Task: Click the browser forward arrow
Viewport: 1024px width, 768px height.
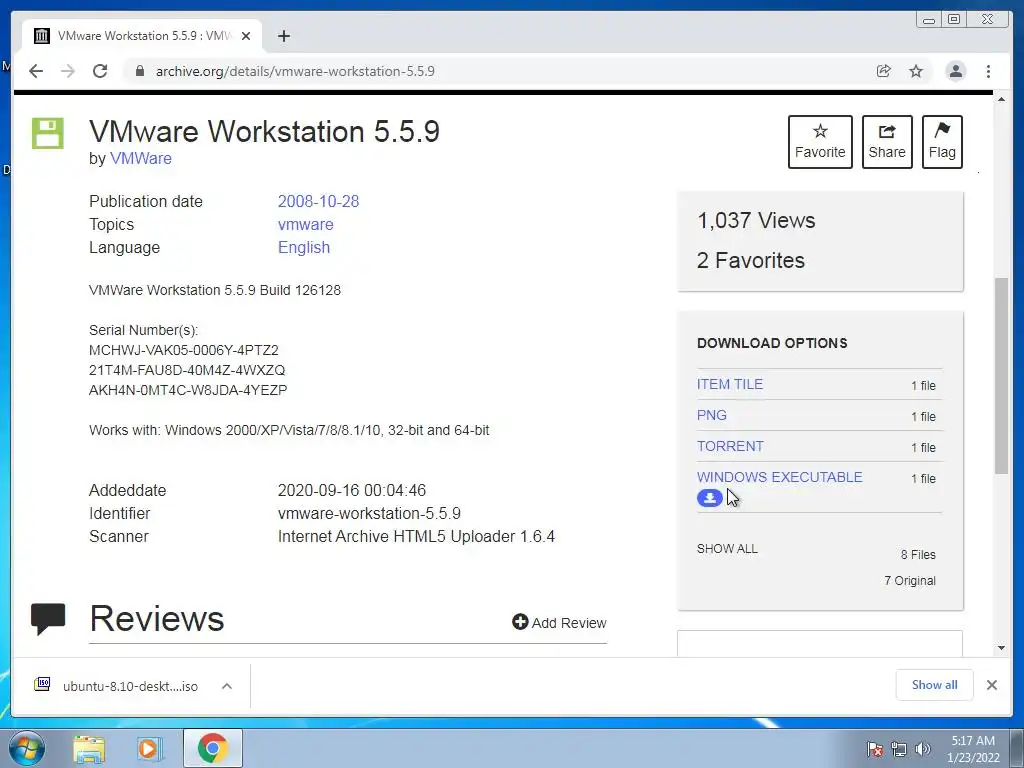Action: point(68,71)
